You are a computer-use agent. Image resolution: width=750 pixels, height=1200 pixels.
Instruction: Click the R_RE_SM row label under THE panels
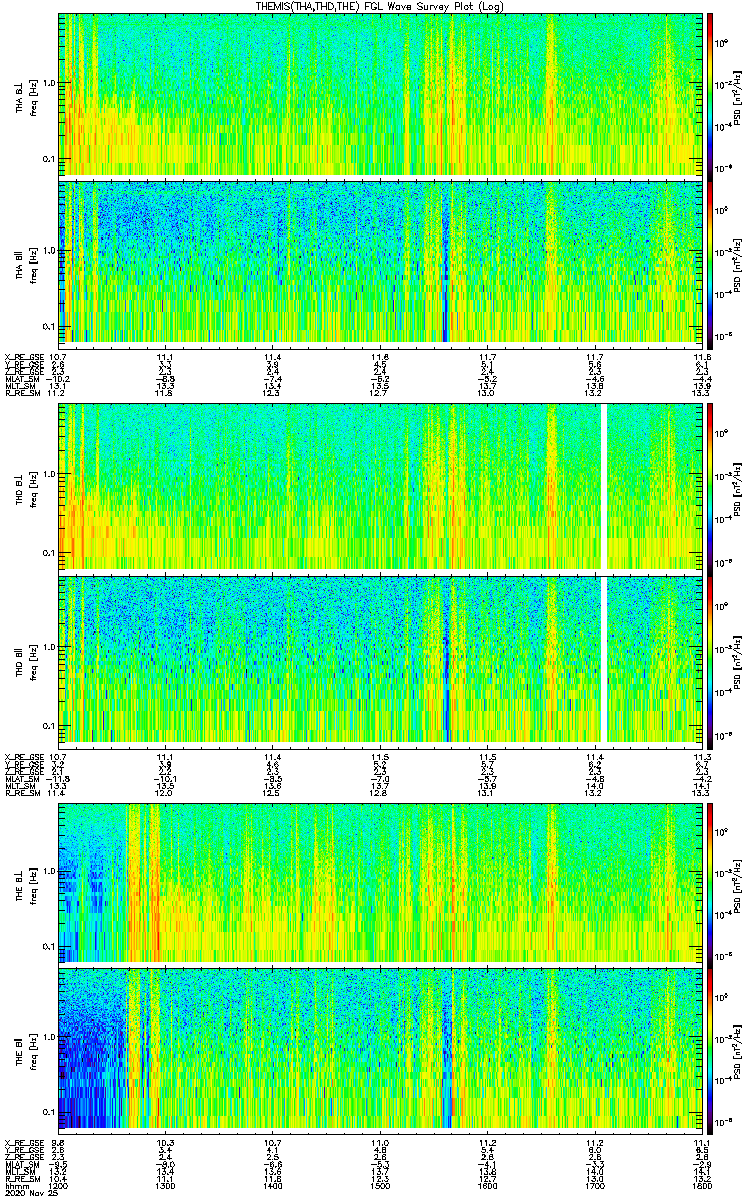(x=22, y=1179)
